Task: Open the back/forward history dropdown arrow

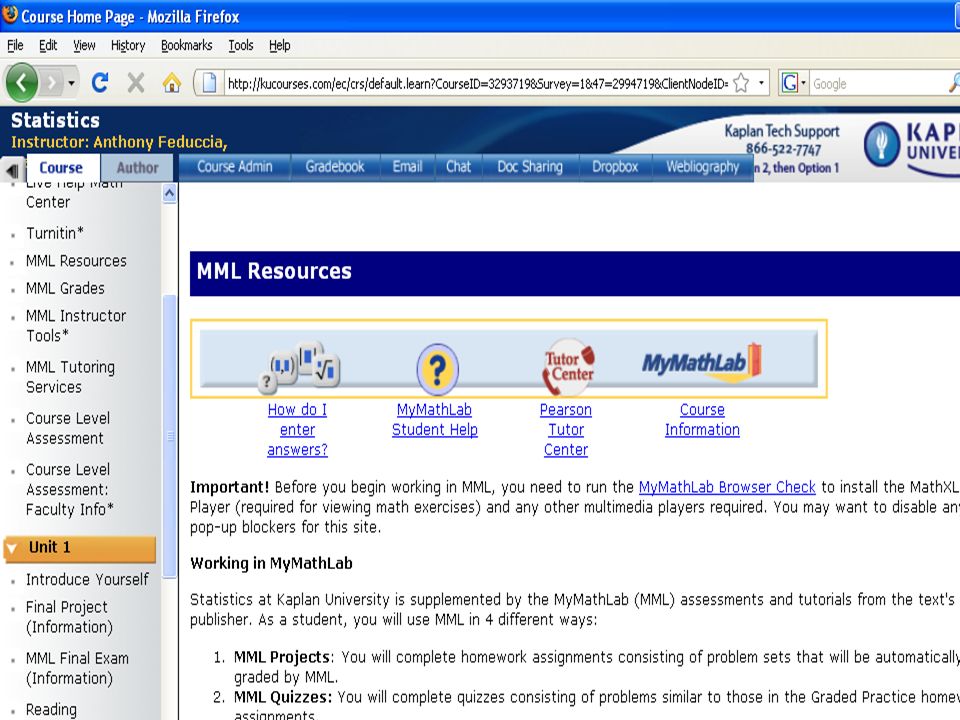Action: [72, 82]
